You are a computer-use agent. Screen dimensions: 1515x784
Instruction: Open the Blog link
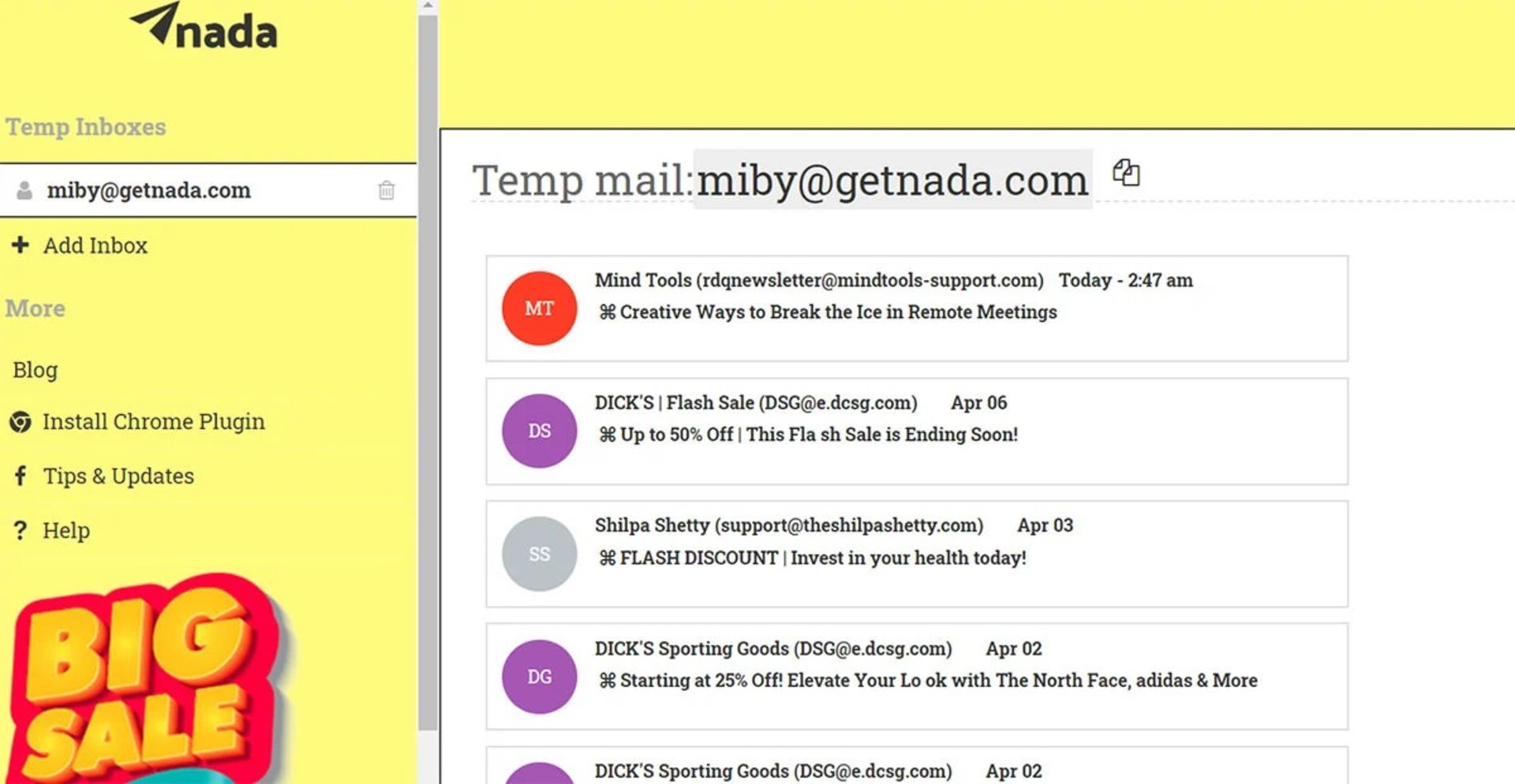pyautogui.click(x=35, y=370)
